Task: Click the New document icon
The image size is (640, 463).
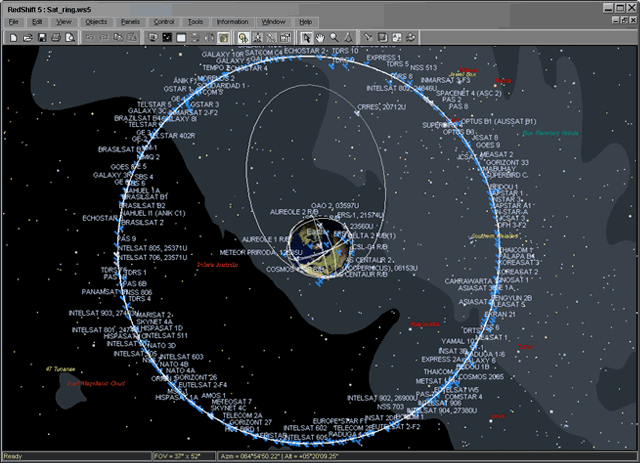Action: 13,37
